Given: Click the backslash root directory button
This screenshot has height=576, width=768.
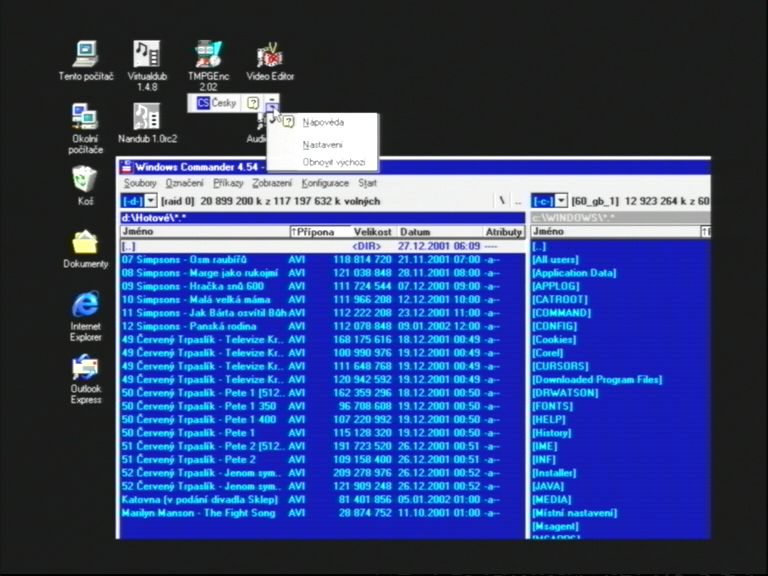Looking at the screenshot, I should 502,201.
